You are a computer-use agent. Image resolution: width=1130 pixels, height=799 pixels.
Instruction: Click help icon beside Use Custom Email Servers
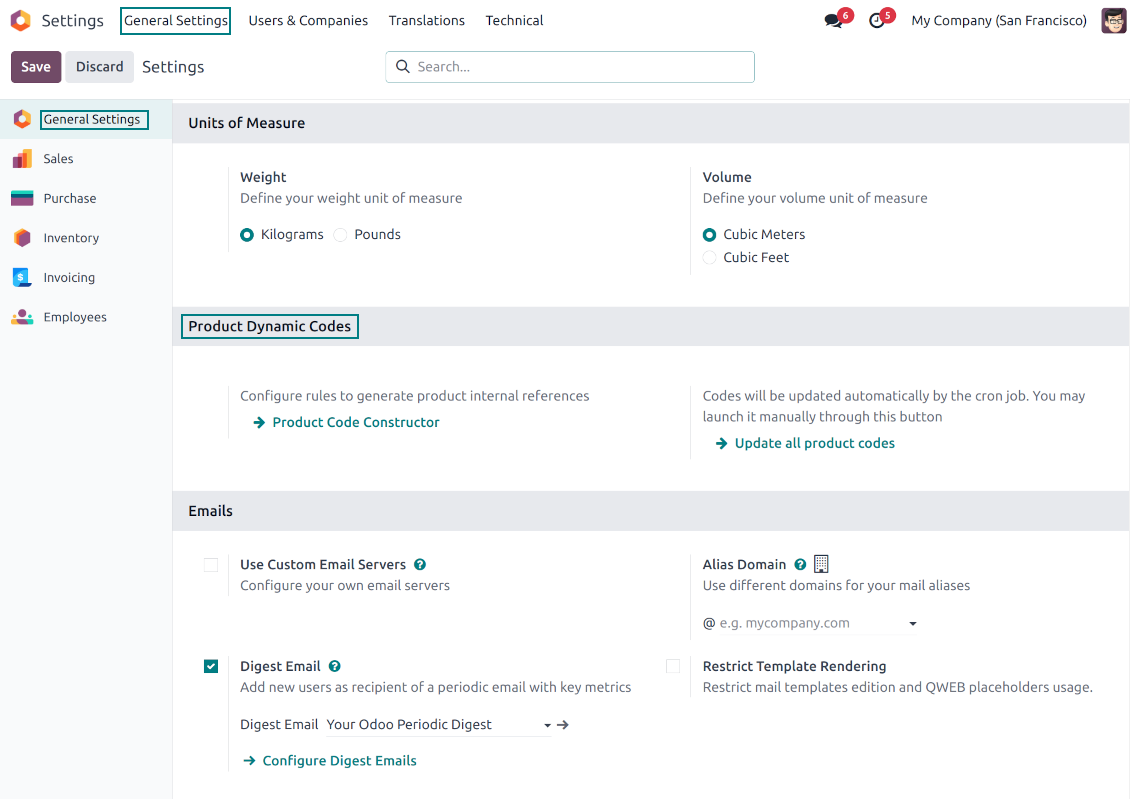click(420, 564)
